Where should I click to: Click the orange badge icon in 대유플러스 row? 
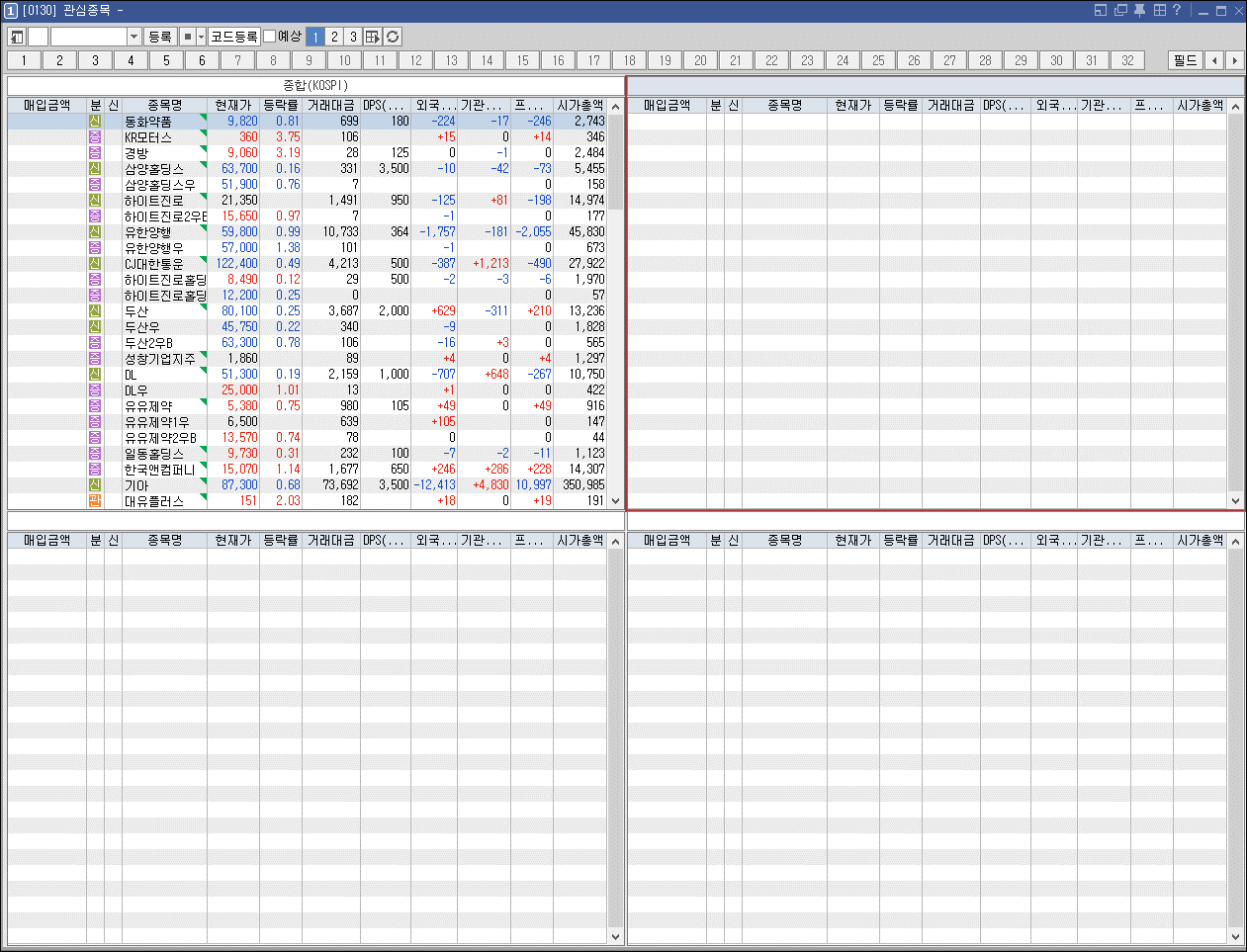point(95,500)
